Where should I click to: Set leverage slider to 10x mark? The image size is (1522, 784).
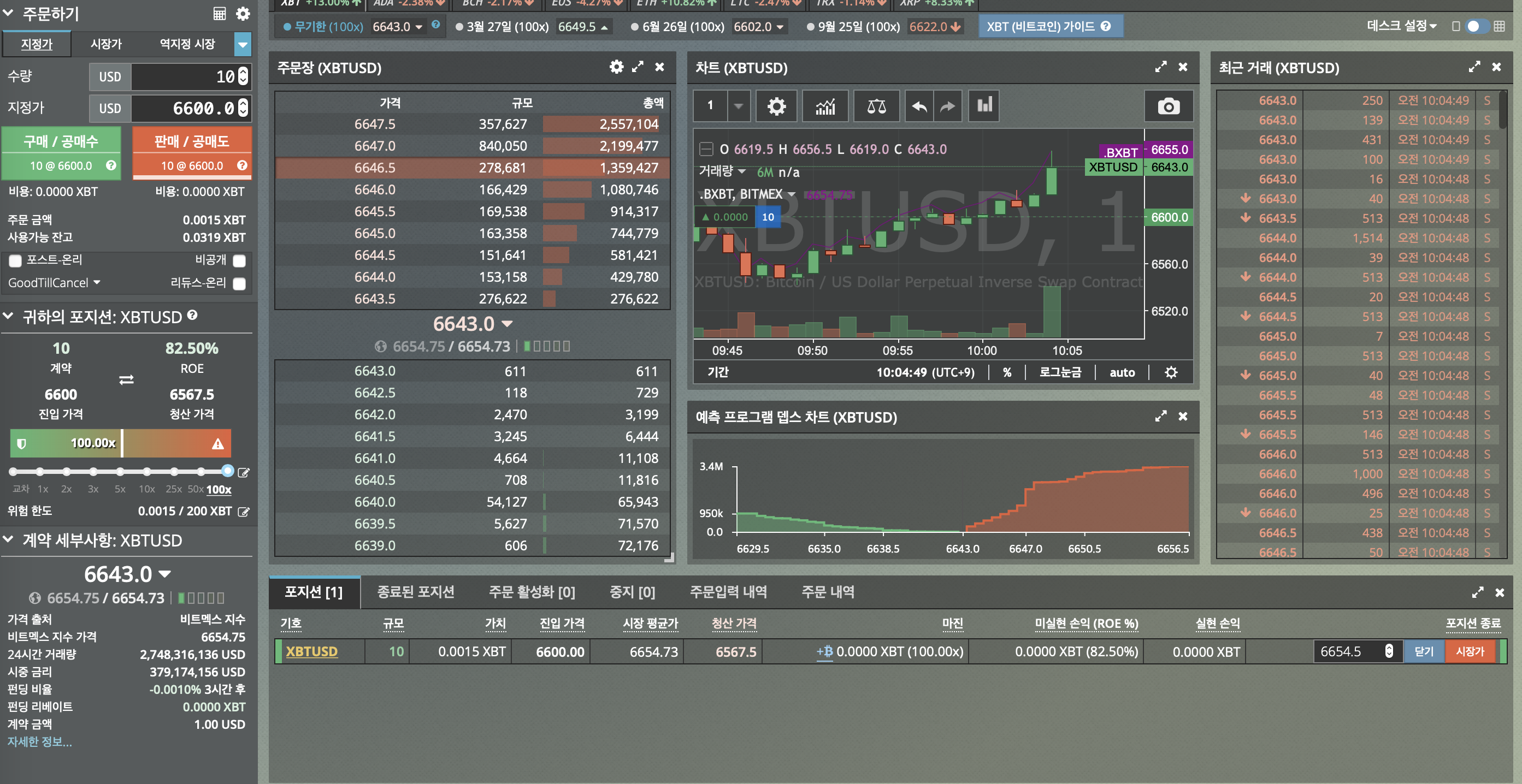147,472
